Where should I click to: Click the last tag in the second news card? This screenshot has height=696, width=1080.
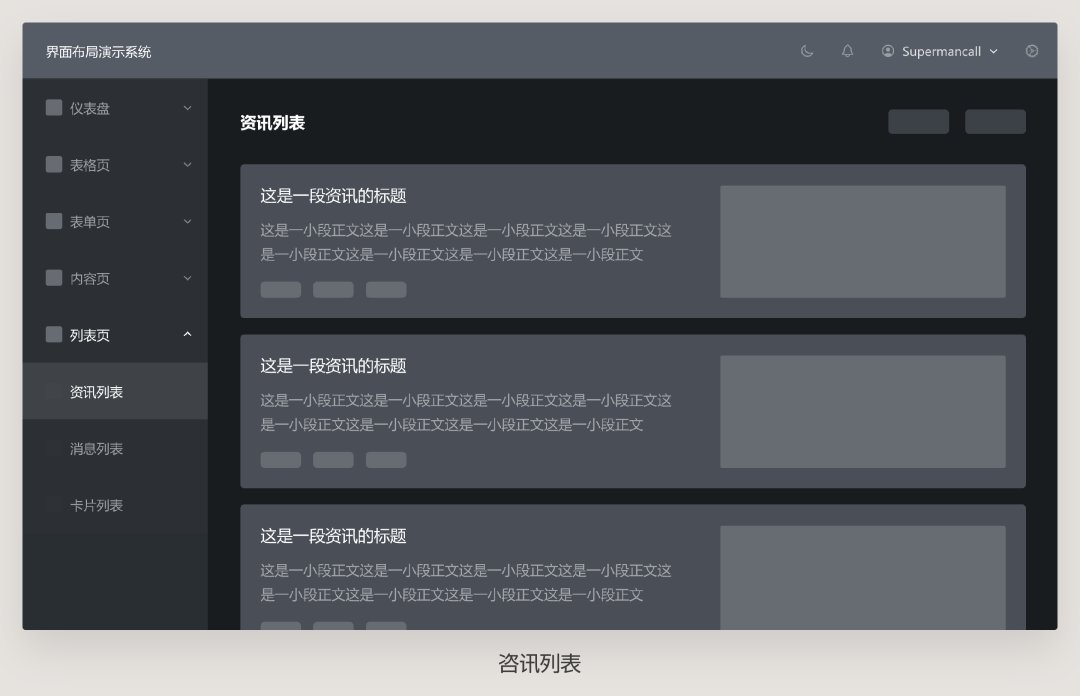pos(386,460)
